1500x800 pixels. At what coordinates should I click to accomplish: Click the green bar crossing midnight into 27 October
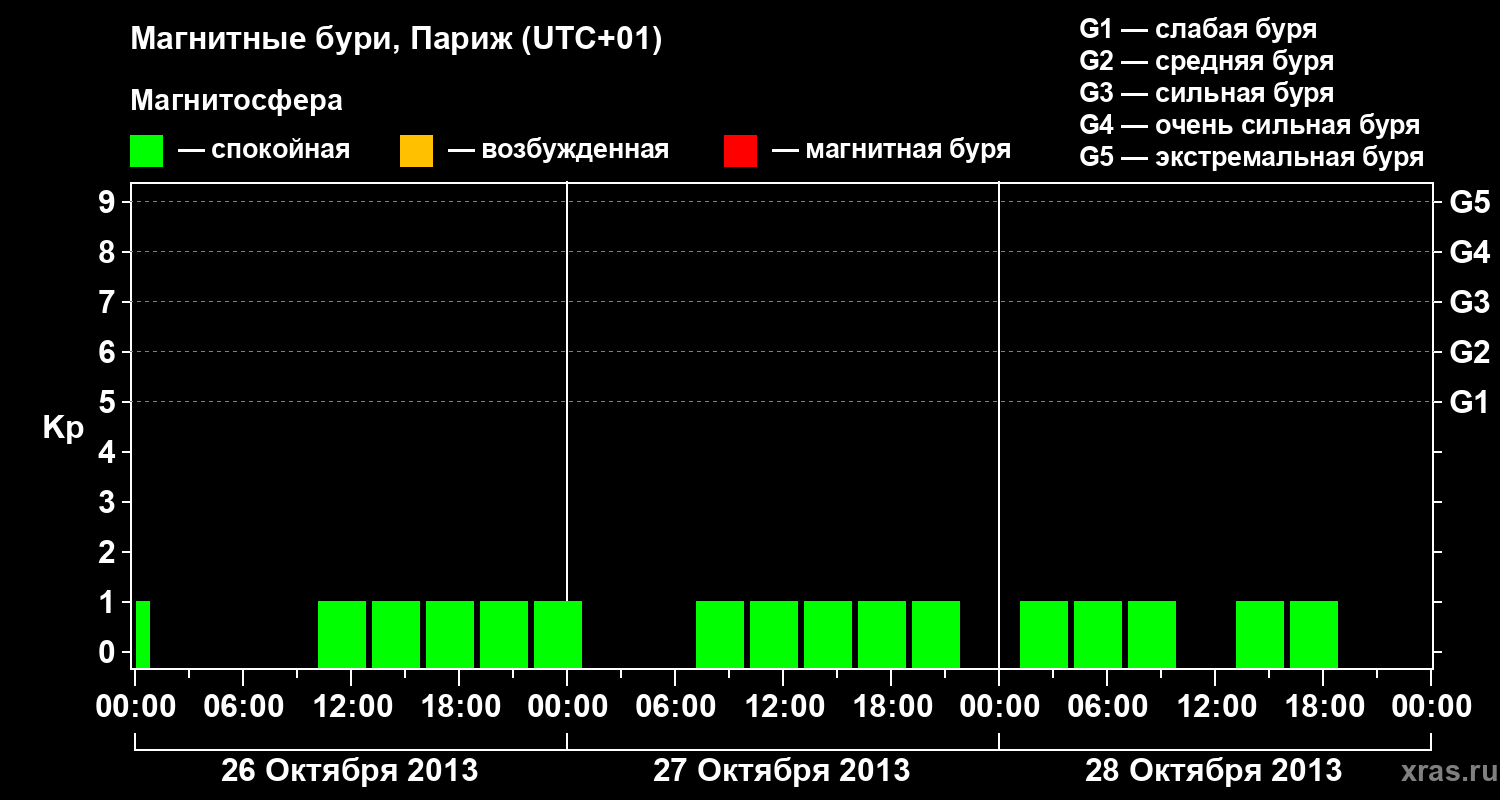pos(558,634)
